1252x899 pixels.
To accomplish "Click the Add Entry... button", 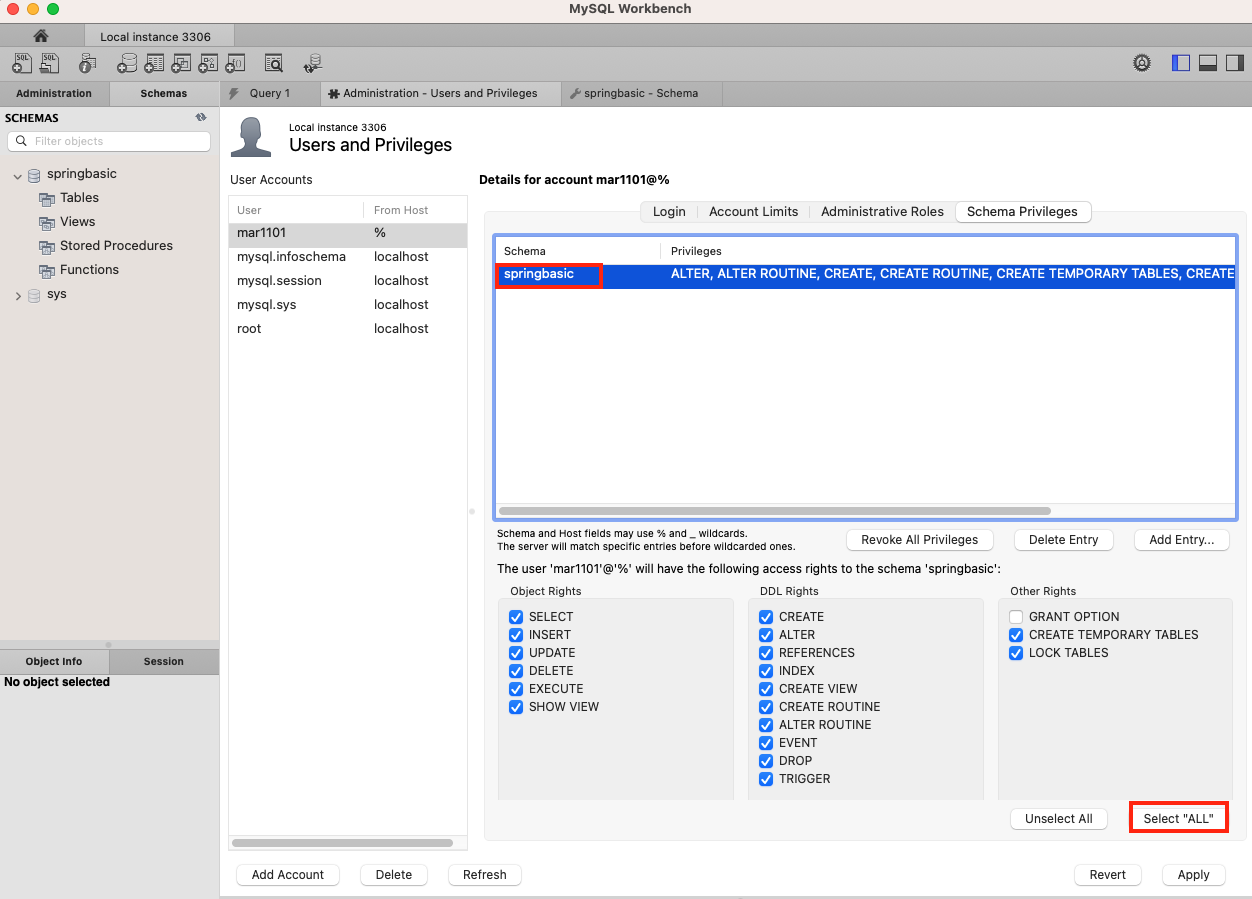I will [x=1182, y=540].
